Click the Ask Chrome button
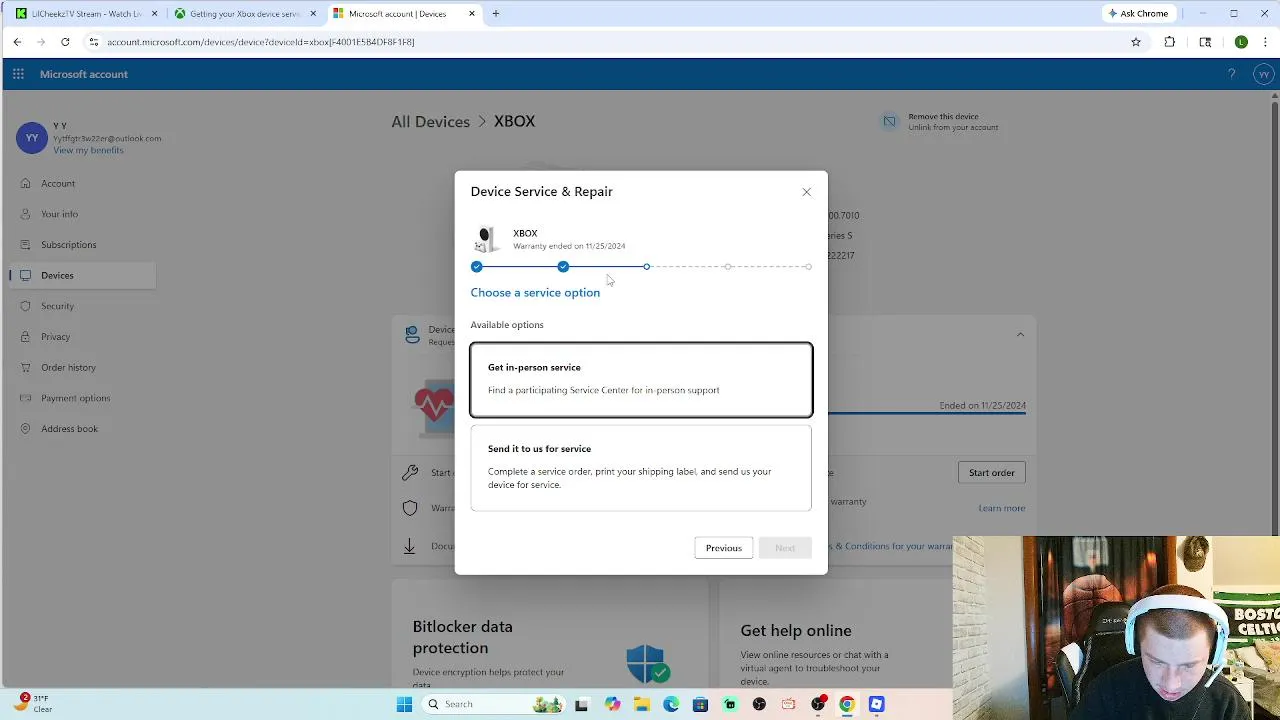Image resolution: width=1280 pixels, height=720 pixels. coord(1138,14)
